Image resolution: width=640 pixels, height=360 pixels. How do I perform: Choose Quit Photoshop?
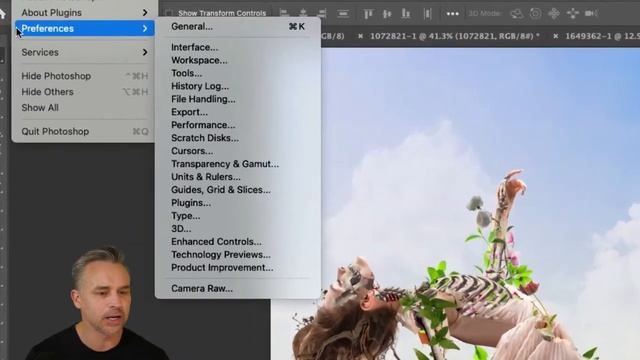84,131
